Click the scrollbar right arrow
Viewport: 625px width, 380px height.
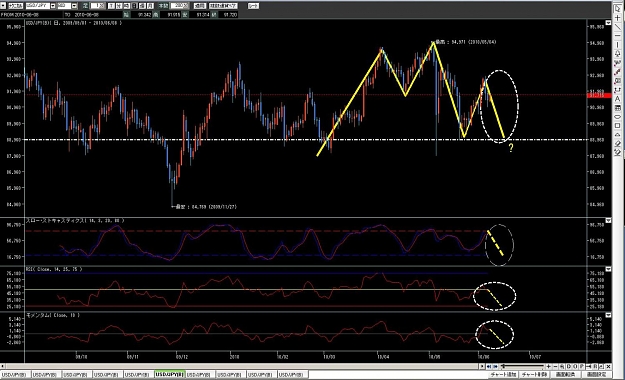(x=482, y=366)
